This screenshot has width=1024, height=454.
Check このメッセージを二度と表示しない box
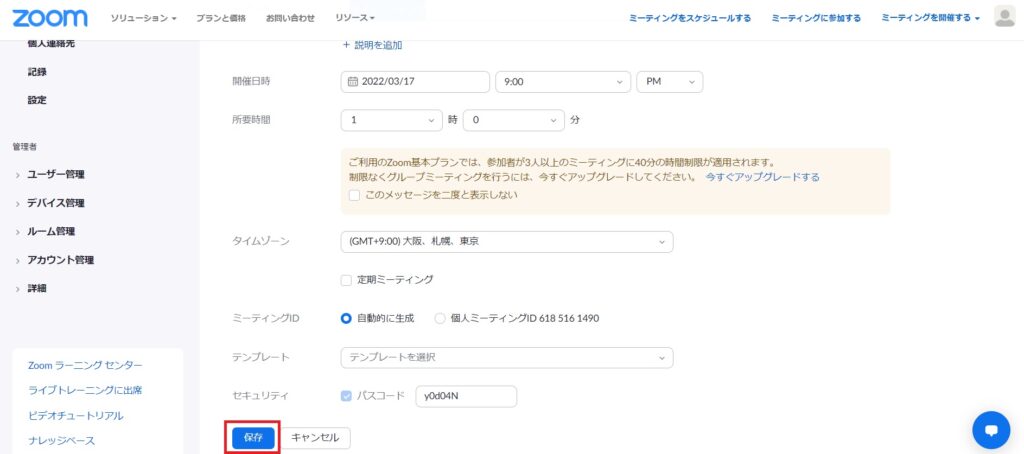[x=354, y=195]
